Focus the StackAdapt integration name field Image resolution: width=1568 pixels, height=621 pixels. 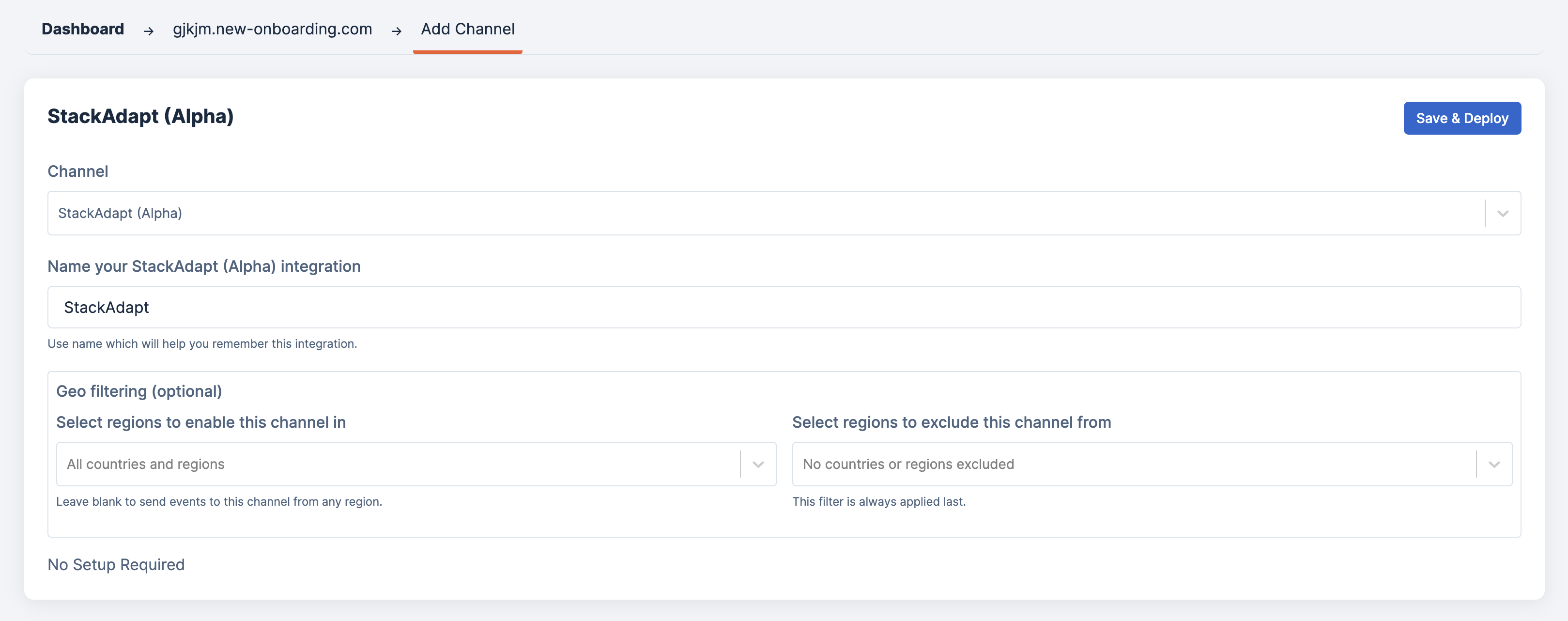(x=784, y=308)
